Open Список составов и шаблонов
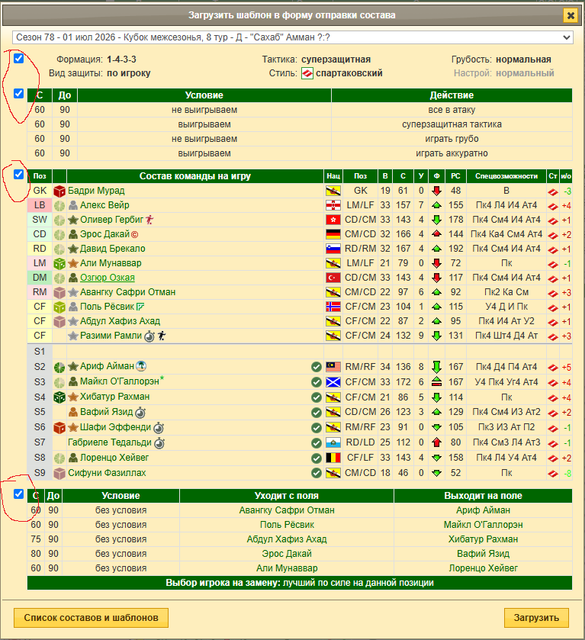 (91, 618)
